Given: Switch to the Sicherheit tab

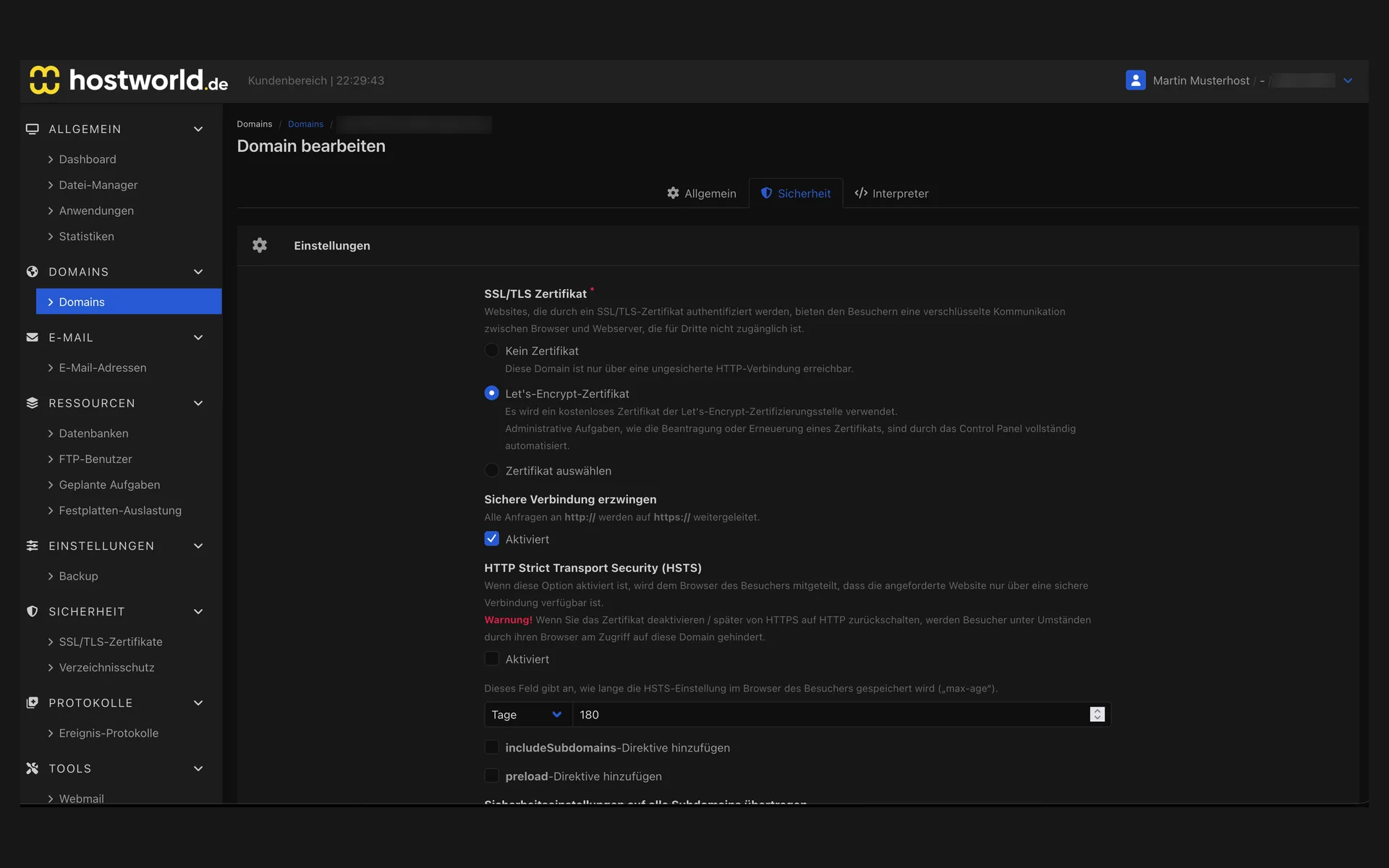Looking at the screenshot, I should [x=795, y=193].
